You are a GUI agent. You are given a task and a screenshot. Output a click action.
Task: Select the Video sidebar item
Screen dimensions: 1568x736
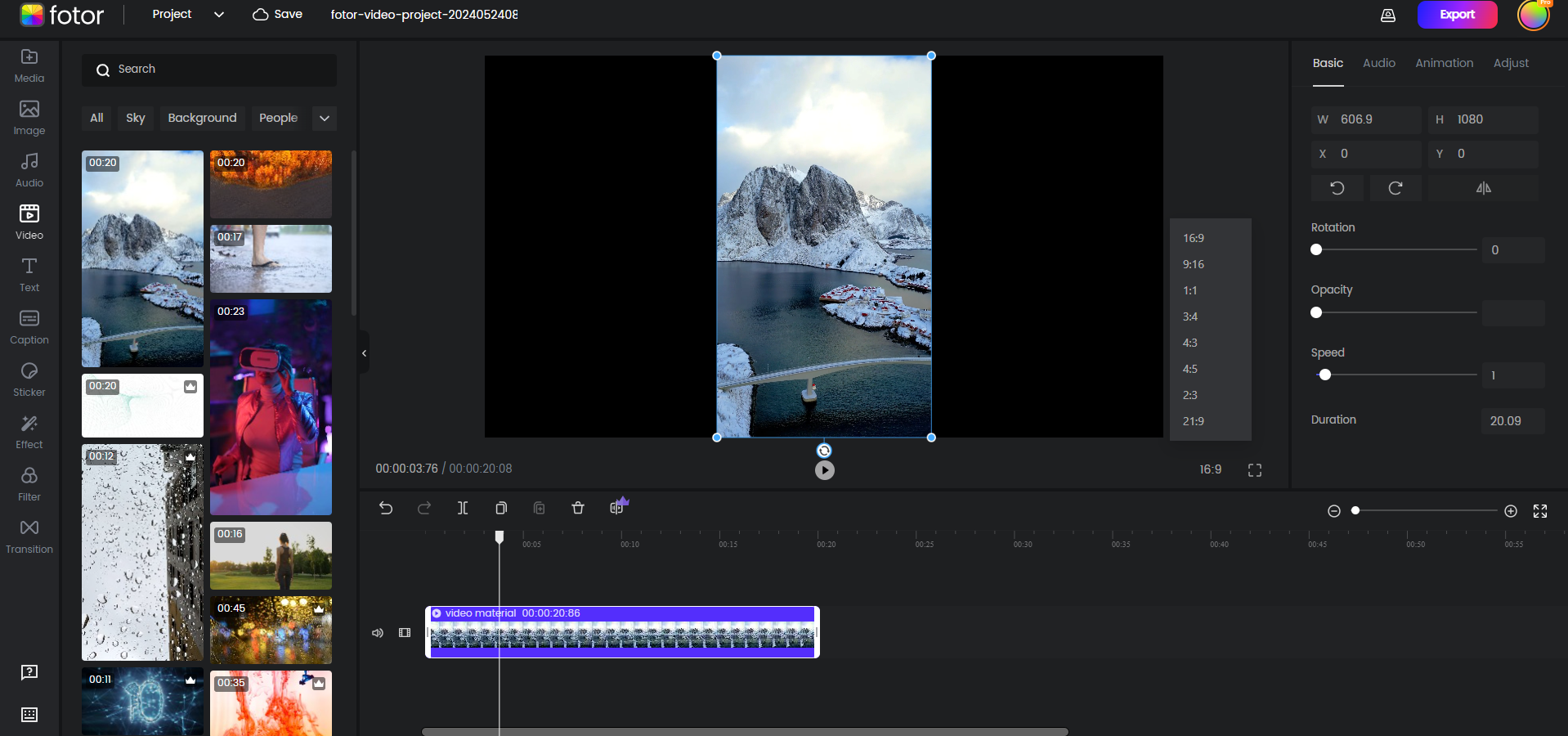[29, 222]
